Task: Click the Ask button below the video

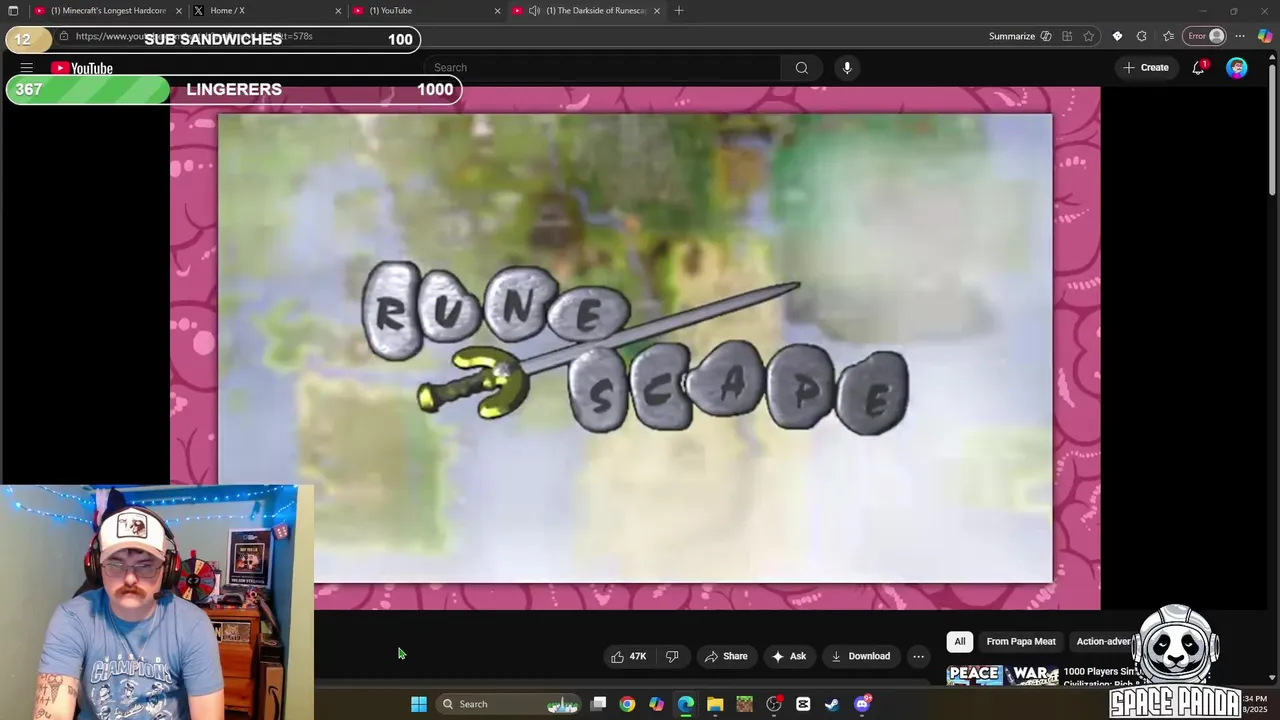Action: pyautogui.click(x=789, y=656)
